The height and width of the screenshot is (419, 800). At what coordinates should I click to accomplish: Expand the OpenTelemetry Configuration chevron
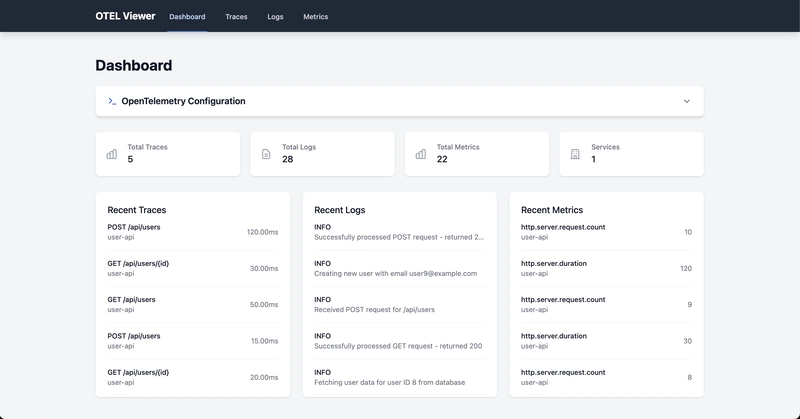click(686, 101)
